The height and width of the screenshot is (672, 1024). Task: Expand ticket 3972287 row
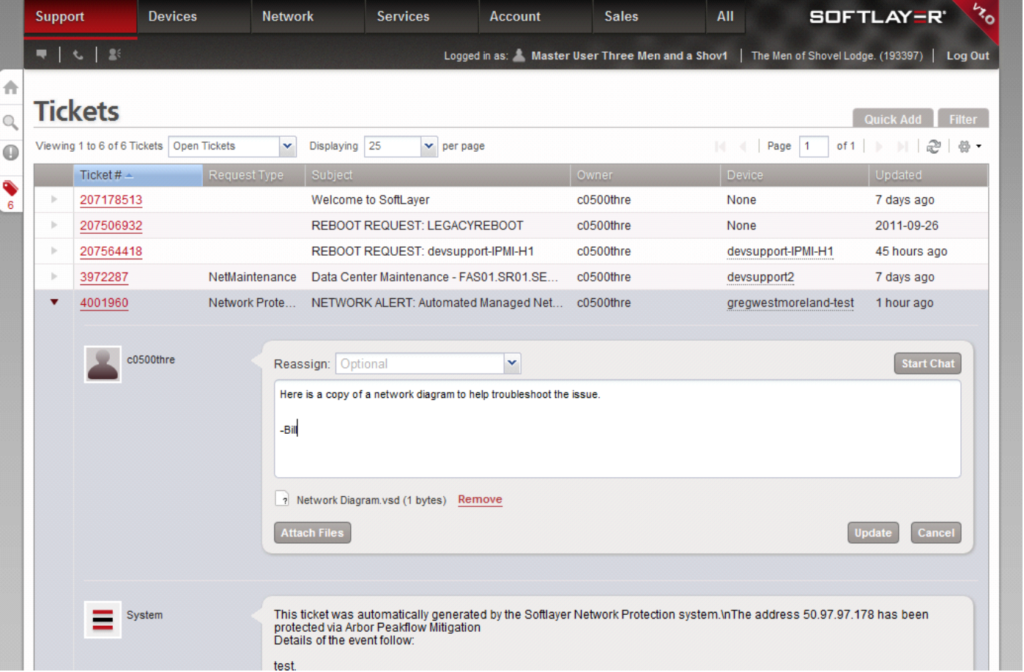(54, 276)
